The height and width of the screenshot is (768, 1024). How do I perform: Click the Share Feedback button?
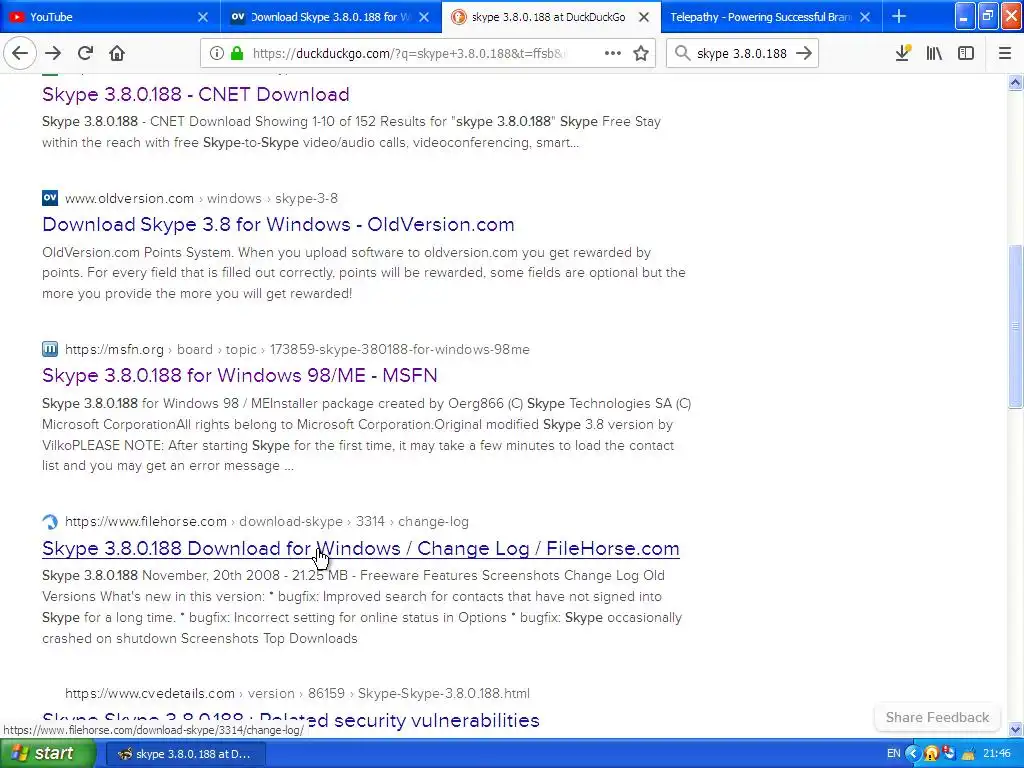coord(937,717)
